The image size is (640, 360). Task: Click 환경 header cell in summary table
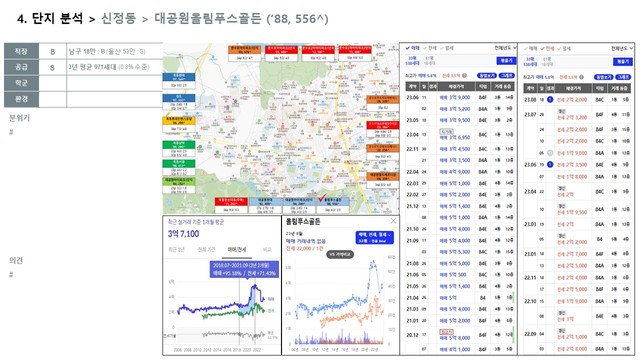tap(21, 99)
